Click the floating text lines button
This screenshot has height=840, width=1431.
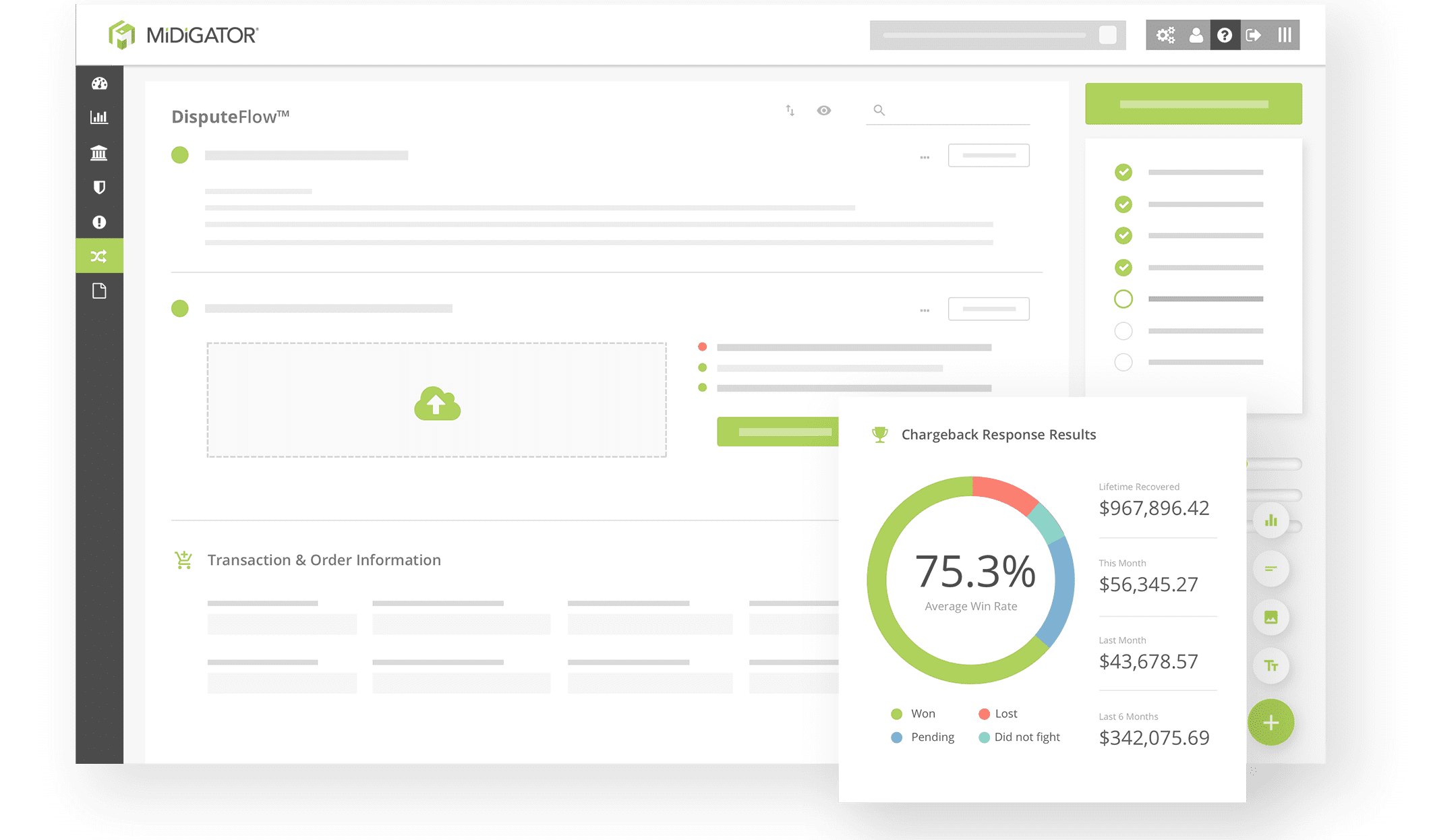(x=1271, y=569)
